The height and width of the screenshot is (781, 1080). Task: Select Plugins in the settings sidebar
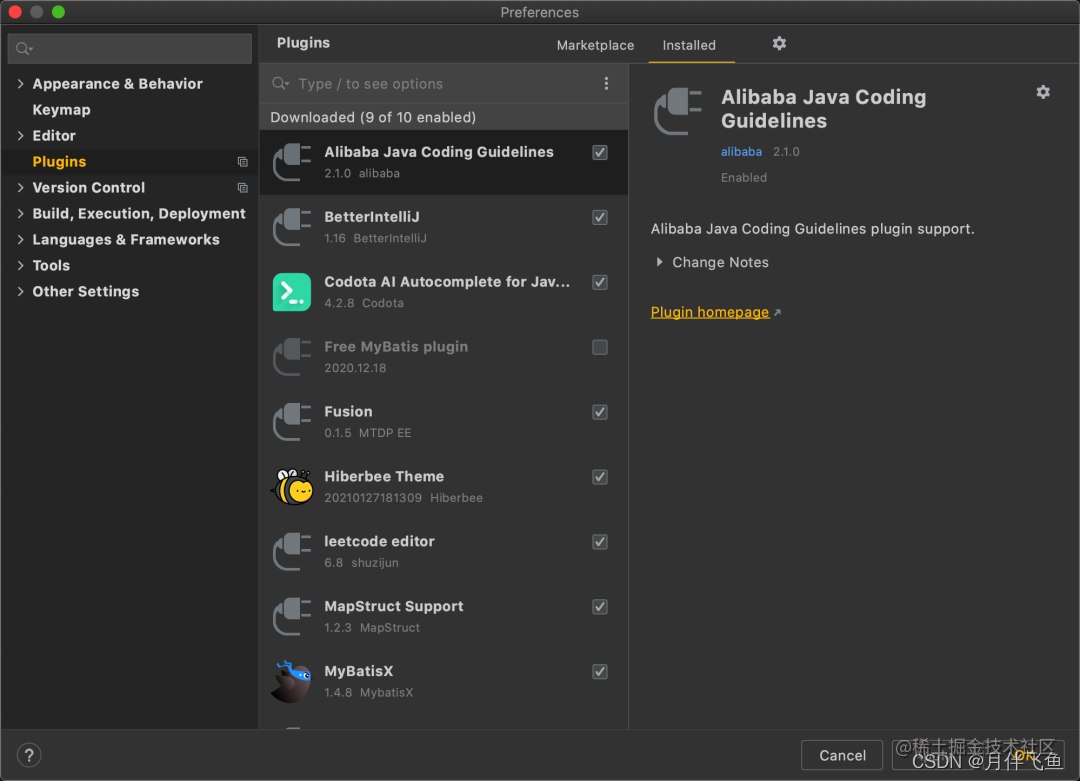point(59,162)
